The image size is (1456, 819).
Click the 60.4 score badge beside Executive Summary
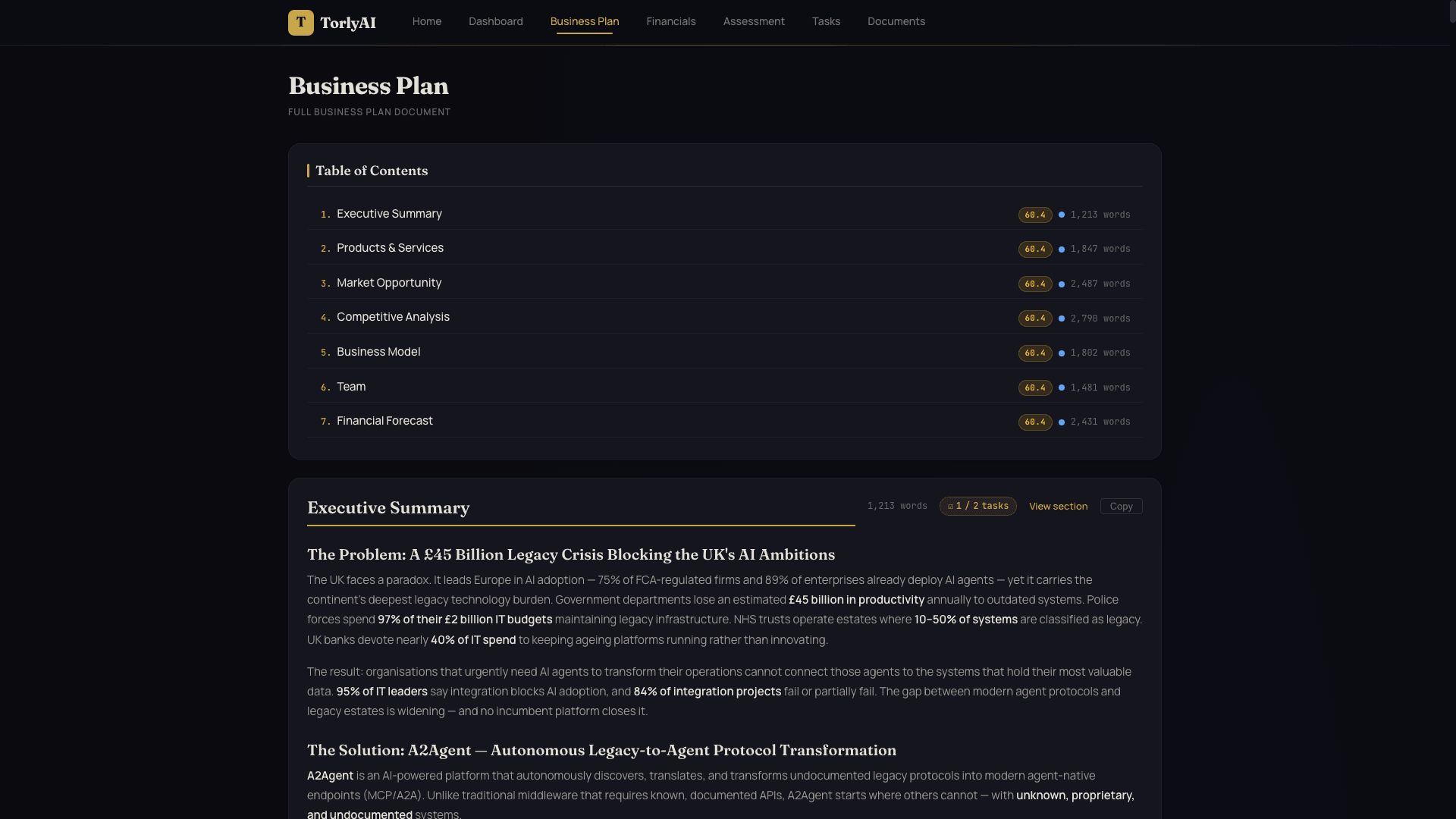click(x=1035, y=215)
